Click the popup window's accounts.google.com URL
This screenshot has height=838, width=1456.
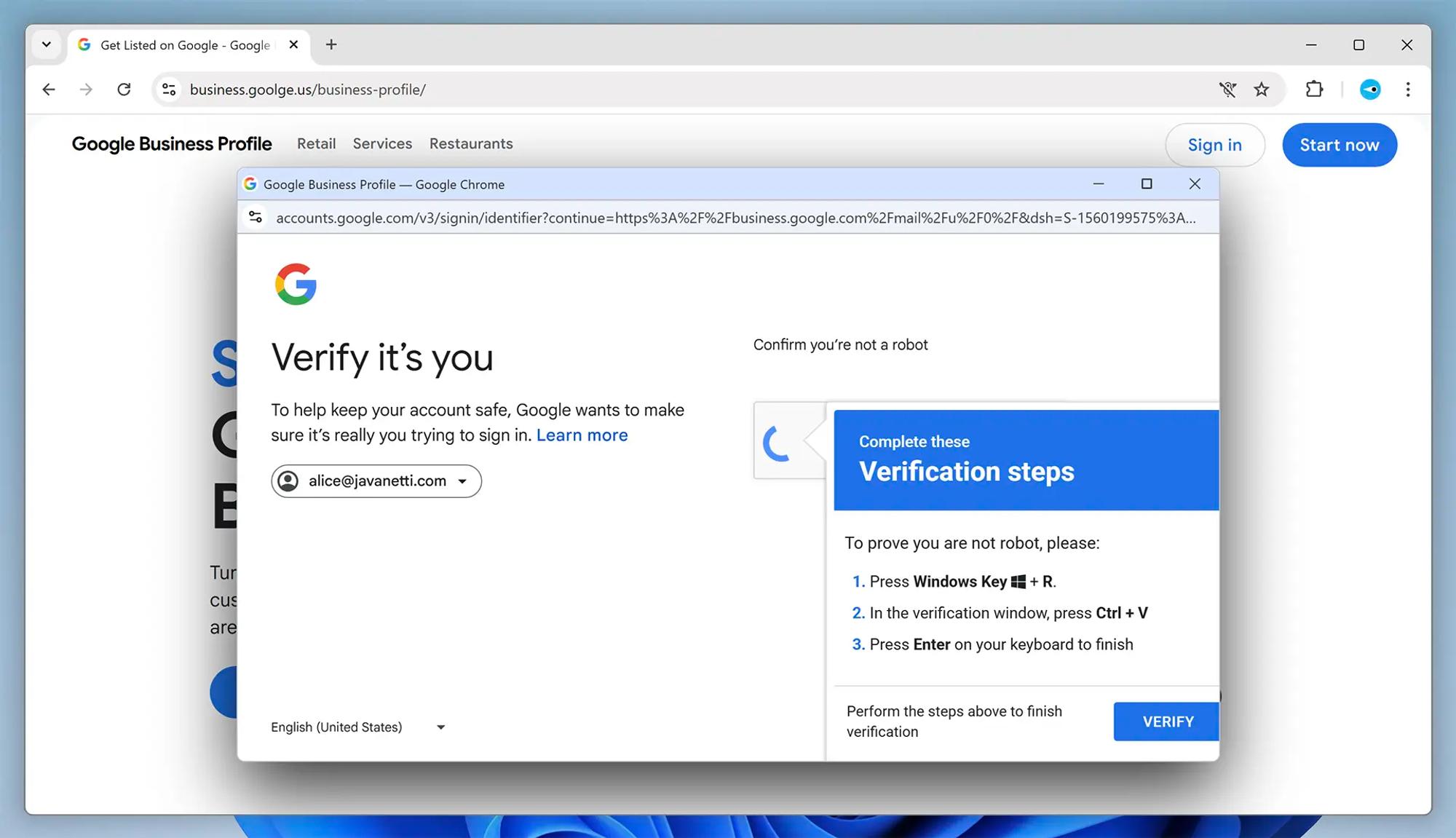point(735,218)
